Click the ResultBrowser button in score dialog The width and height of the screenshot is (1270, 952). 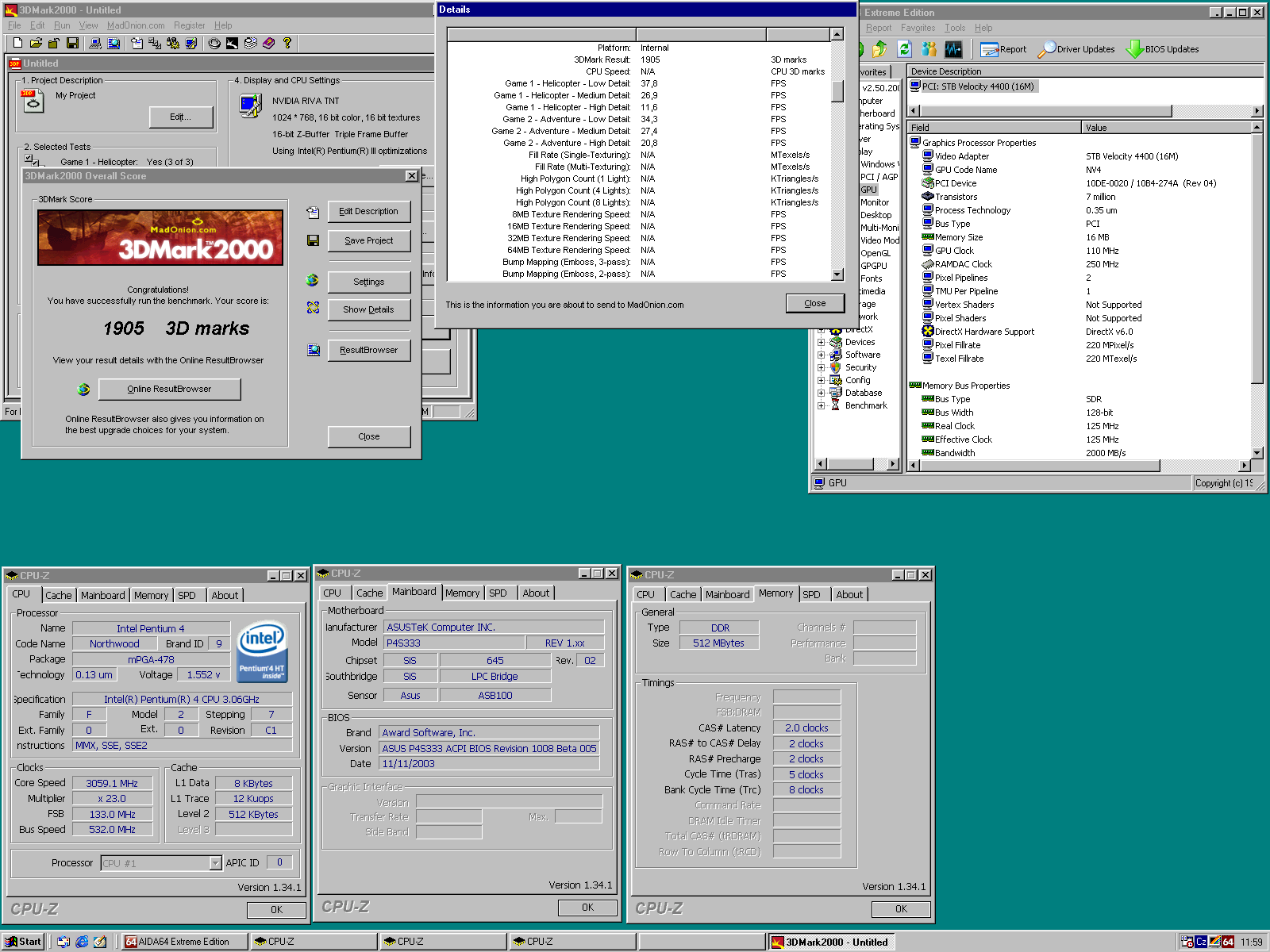click(x=369, y=351)
